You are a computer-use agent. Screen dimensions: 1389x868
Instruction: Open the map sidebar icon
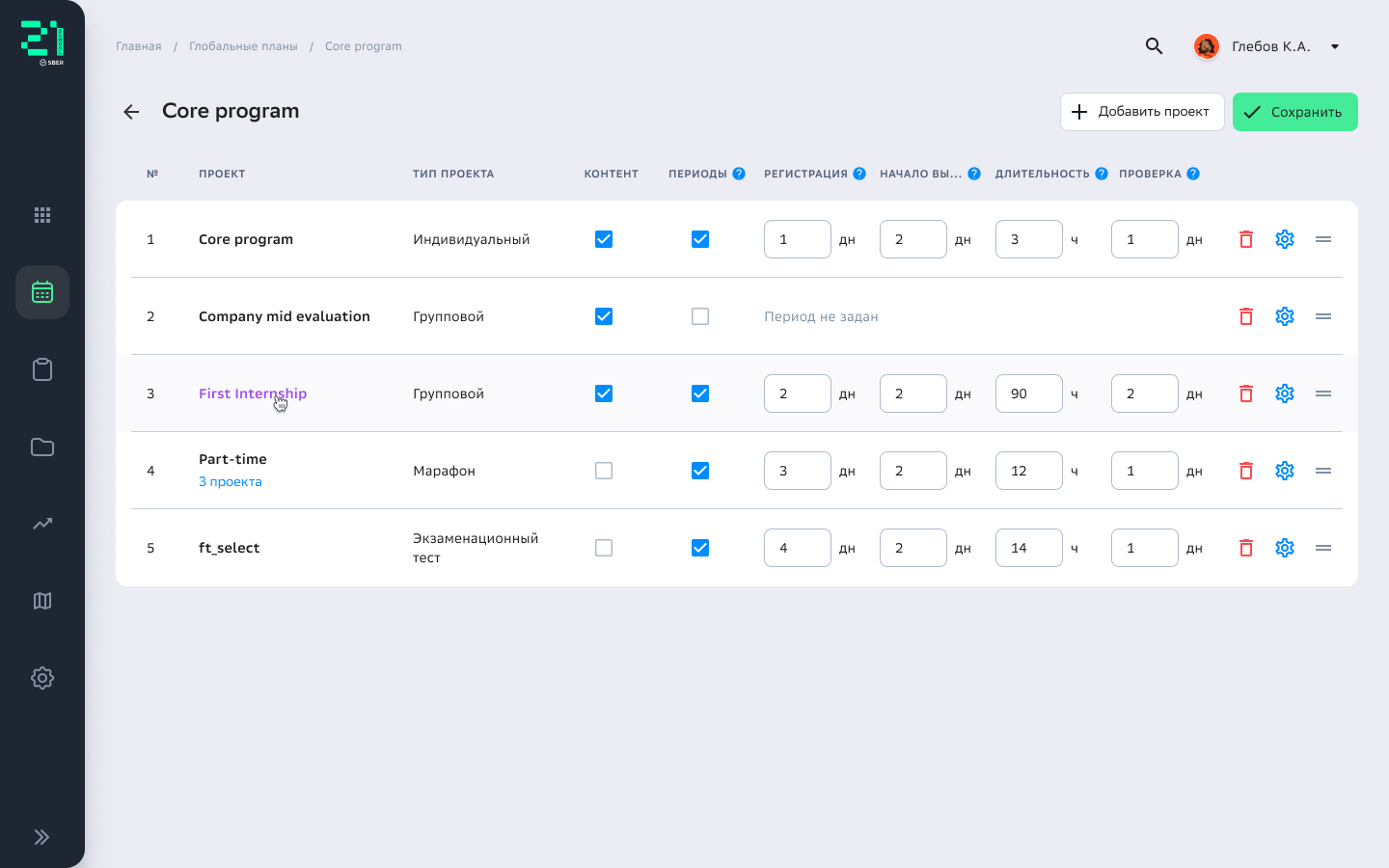pos(42,601)
